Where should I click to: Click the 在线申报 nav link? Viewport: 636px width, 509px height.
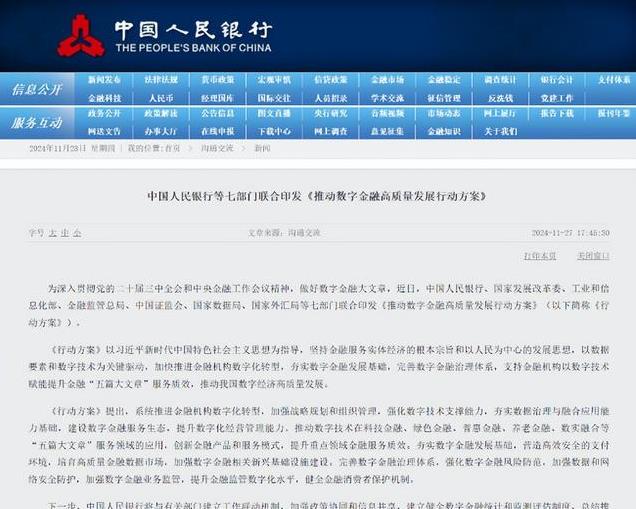pyautogui.click(x=218, y=131)
